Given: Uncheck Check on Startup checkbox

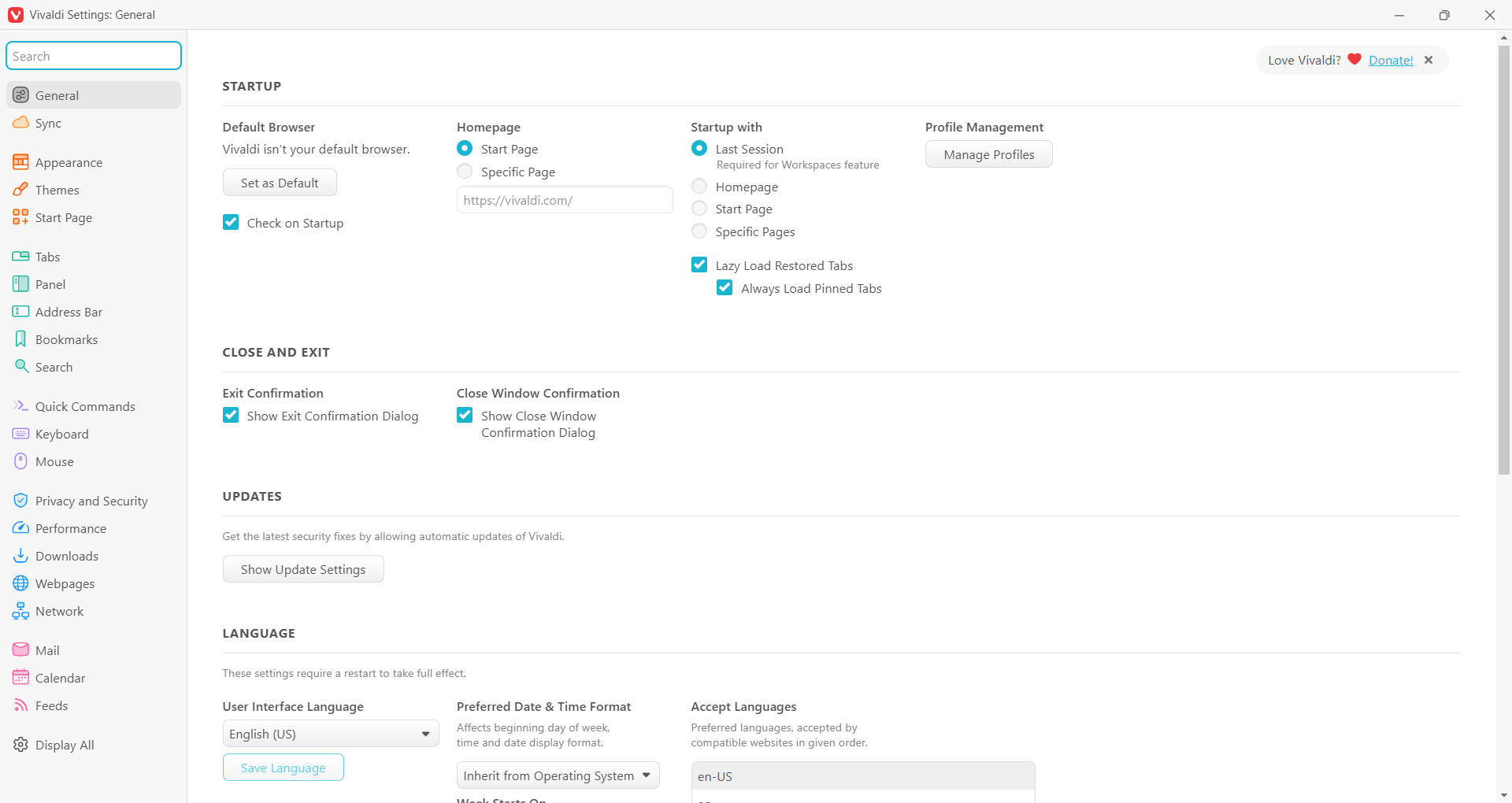Looking at the screenshot, I should [x=231, y=223].
